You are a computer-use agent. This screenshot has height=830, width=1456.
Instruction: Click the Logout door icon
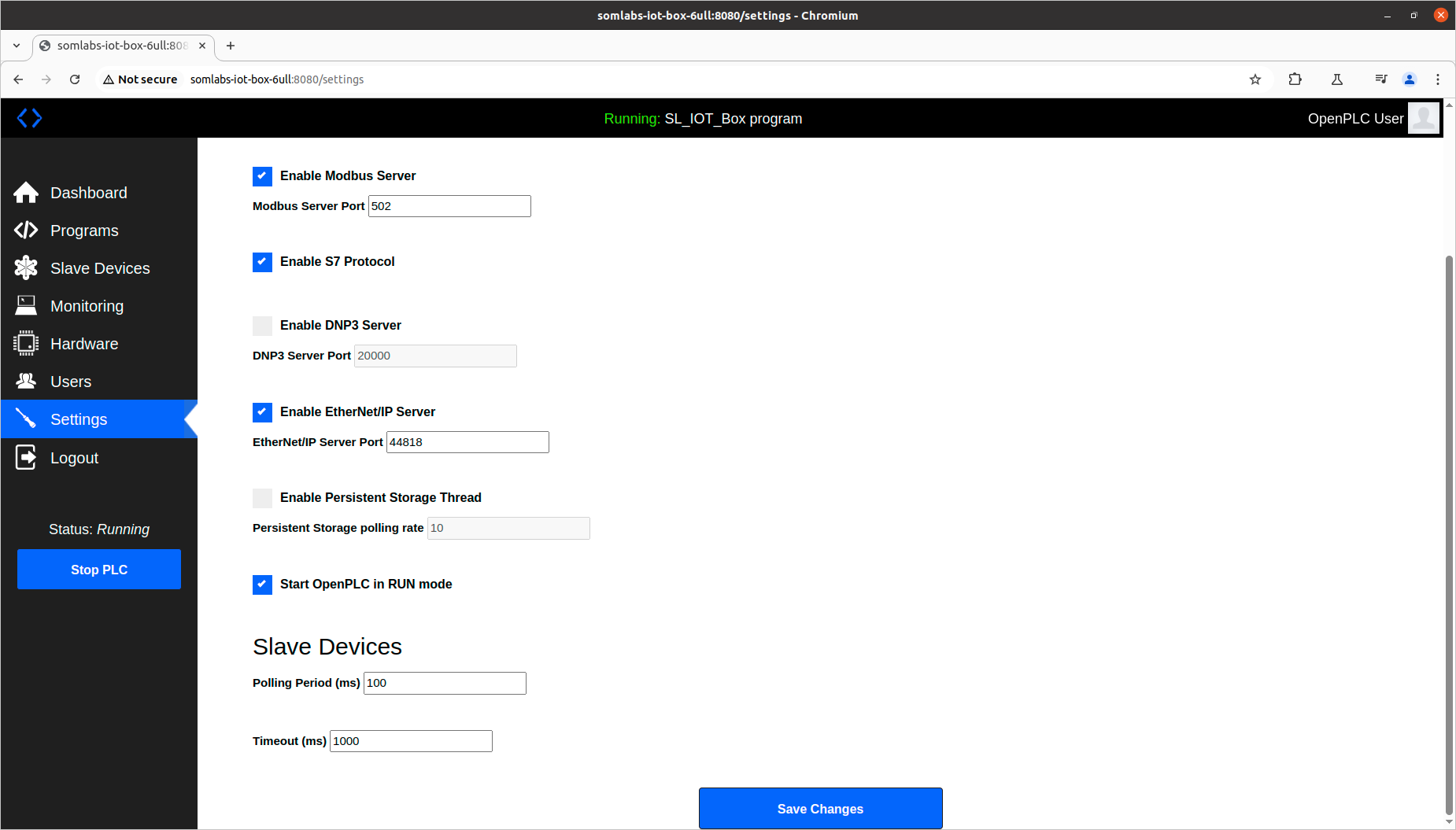coord(26,457)
